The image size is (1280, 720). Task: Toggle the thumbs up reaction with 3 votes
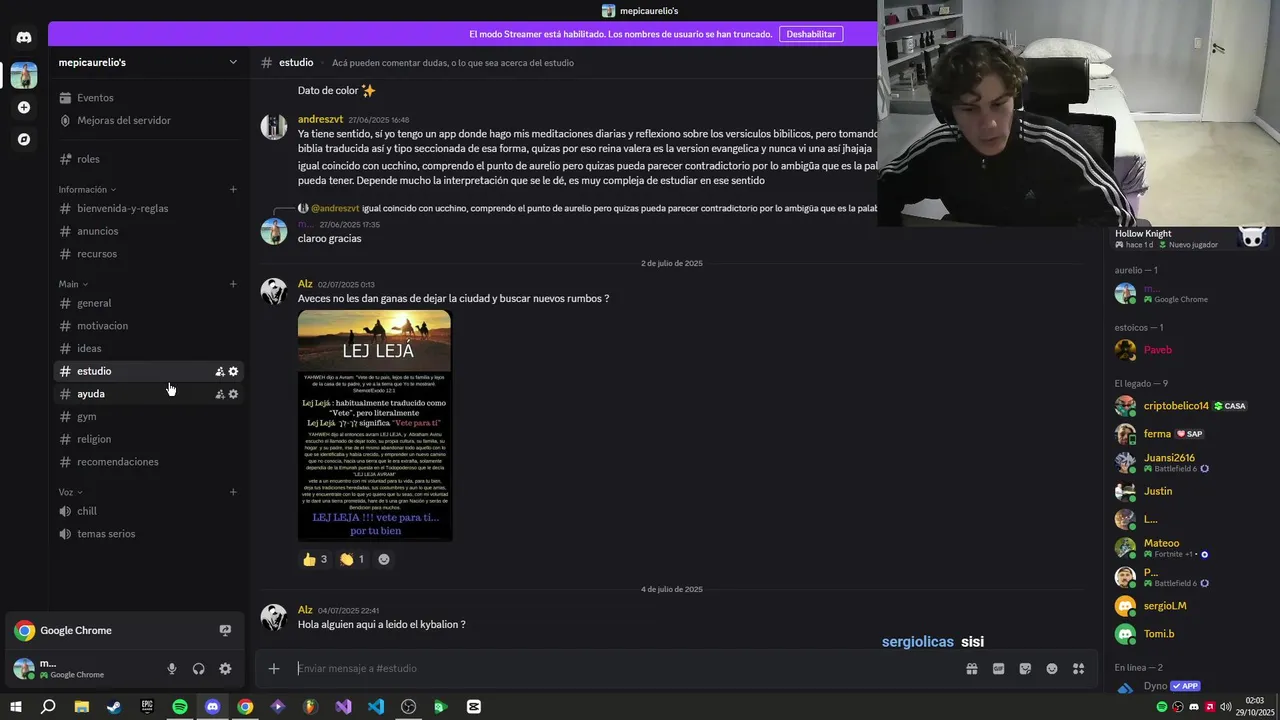tap(315, 559)
